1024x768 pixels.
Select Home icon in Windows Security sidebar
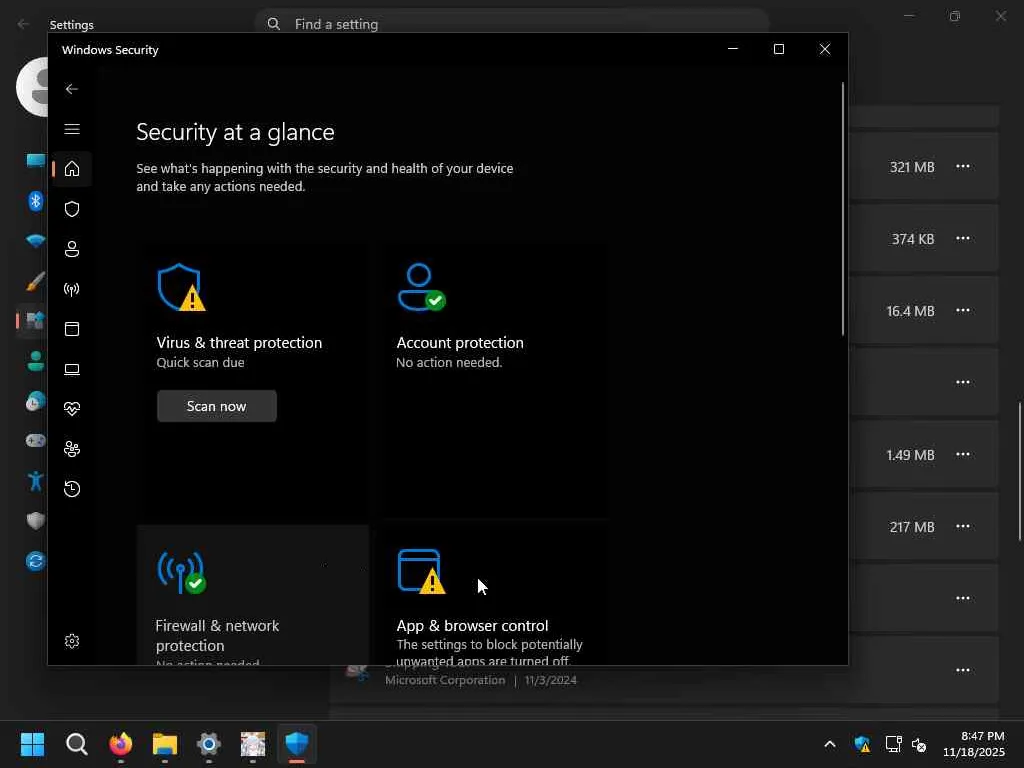(72, 169)
